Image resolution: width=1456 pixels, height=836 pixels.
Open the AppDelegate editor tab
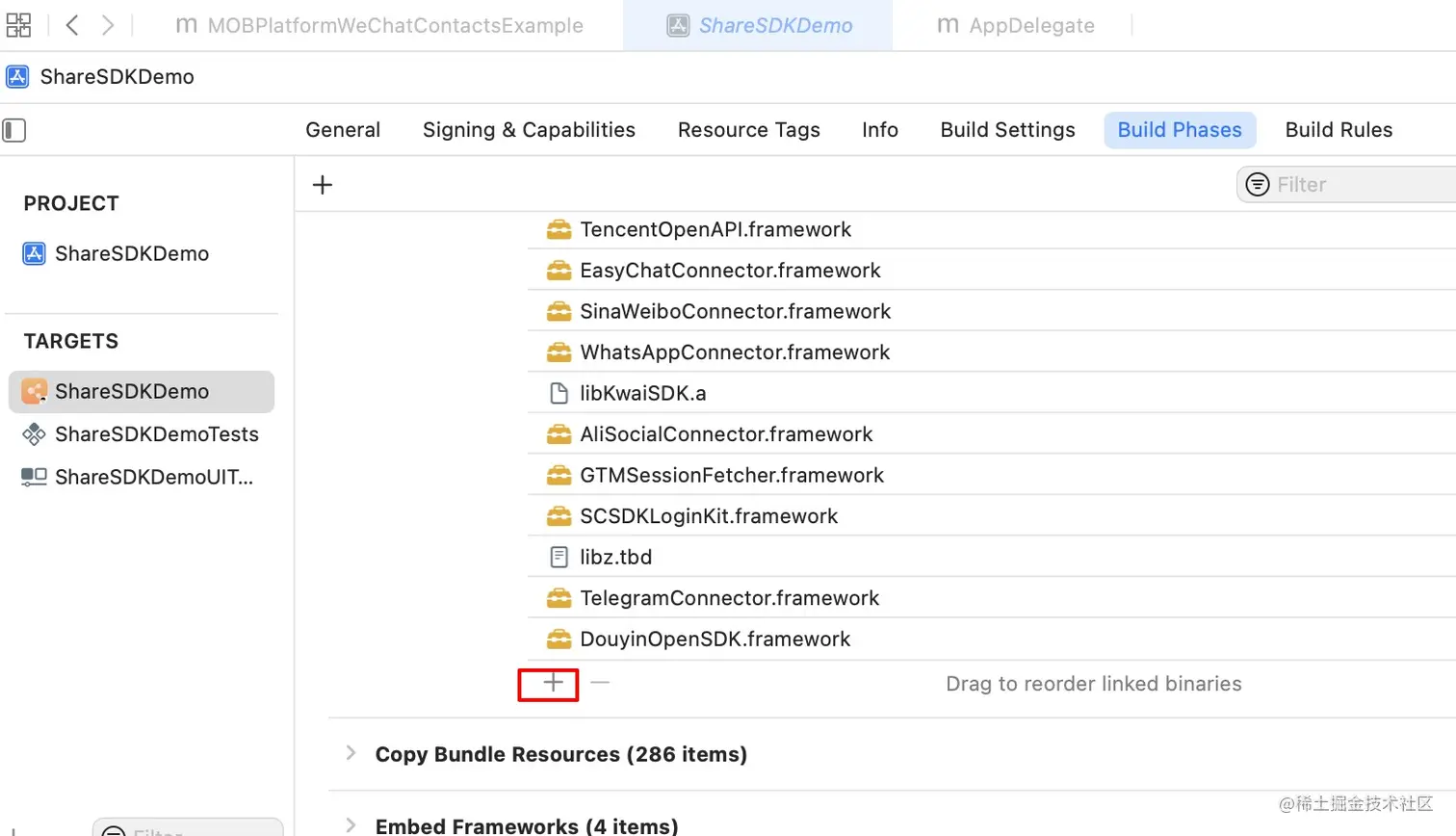point(1015,26)
